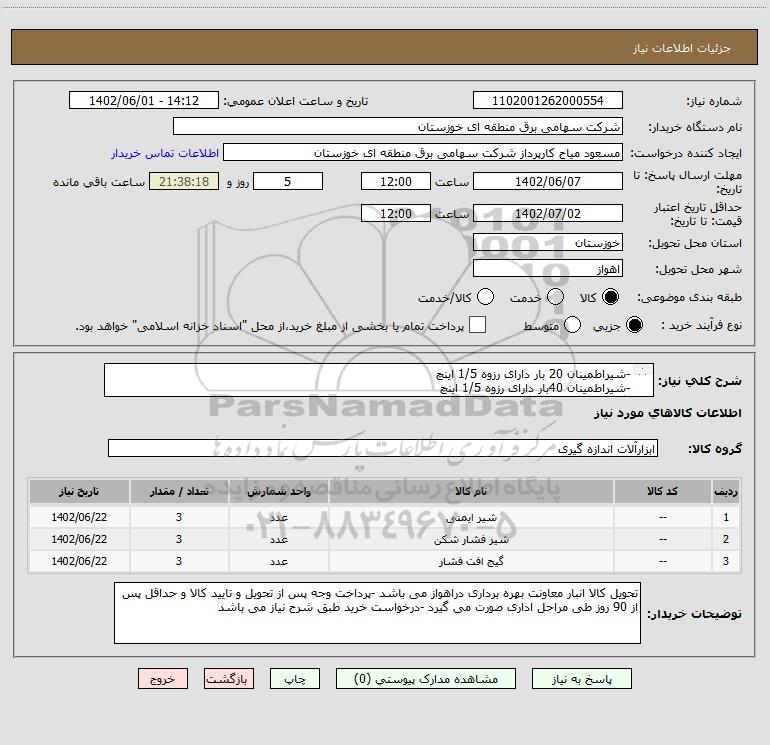Viewport: 770px width, 745px height.
Task: Click the ردیف column header
Action: 726,491
